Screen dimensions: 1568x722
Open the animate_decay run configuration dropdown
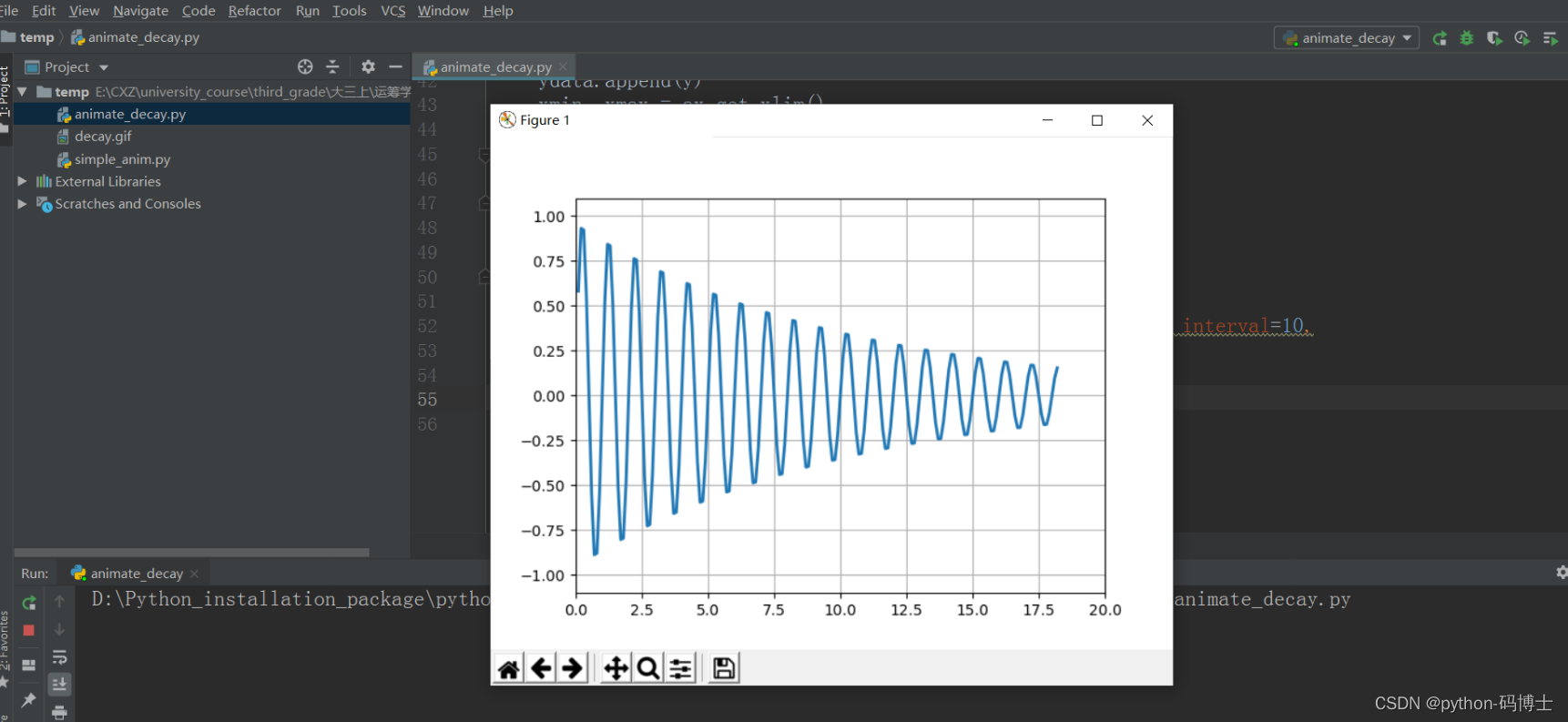click(x=1347, y=38)
